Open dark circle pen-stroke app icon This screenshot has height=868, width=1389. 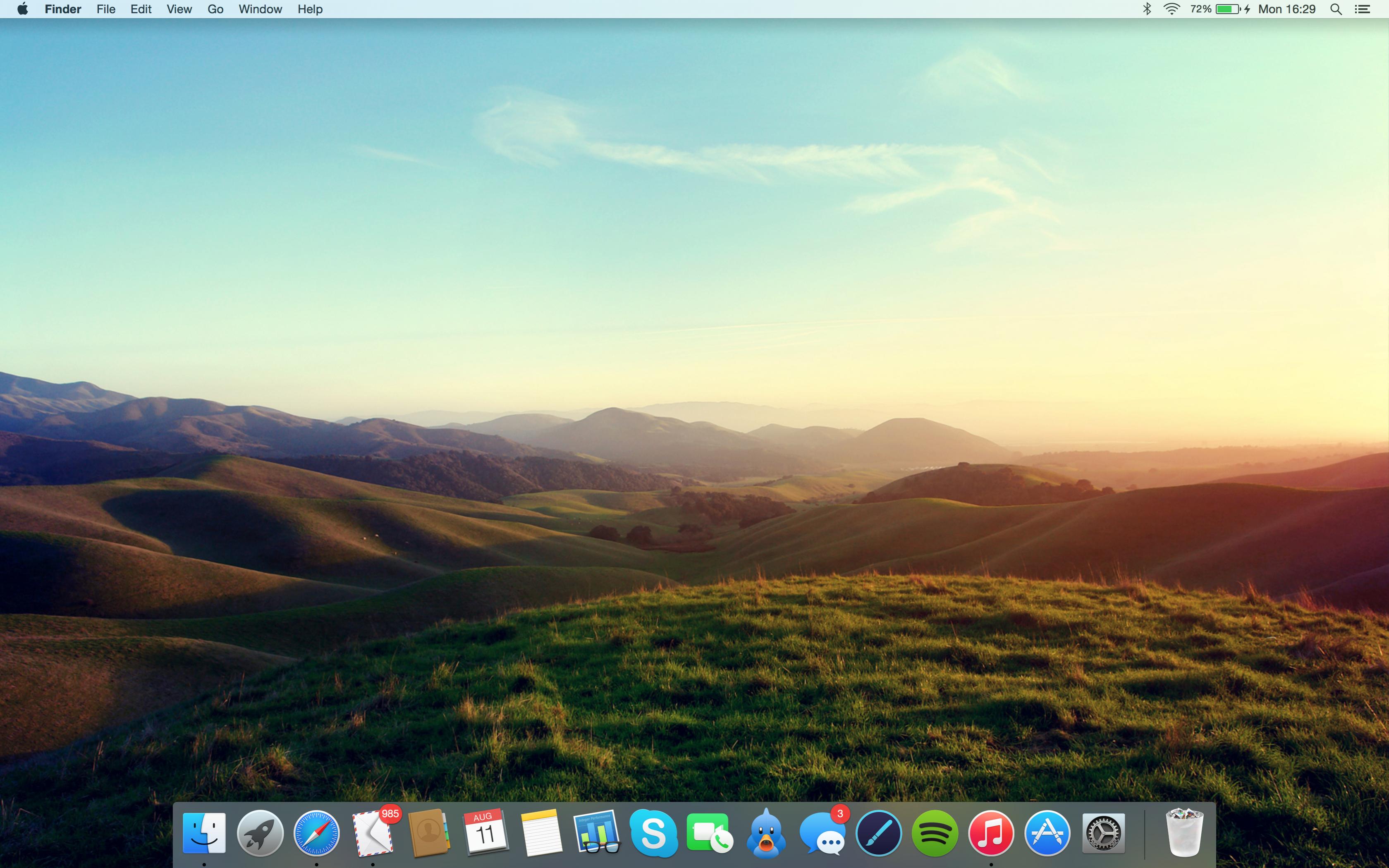tap(878, 833)
